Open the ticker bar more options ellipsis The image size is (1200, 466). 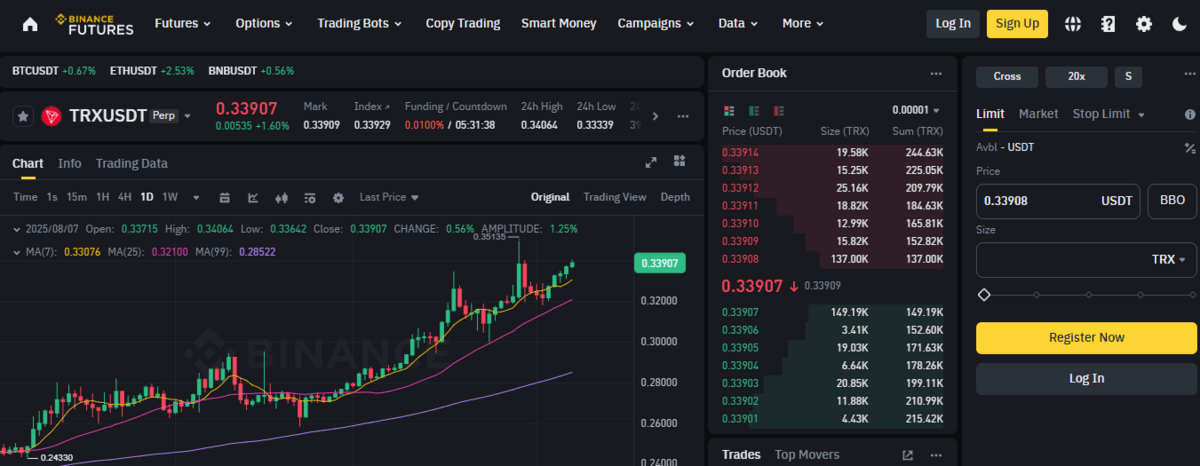[x=684, y=116]
